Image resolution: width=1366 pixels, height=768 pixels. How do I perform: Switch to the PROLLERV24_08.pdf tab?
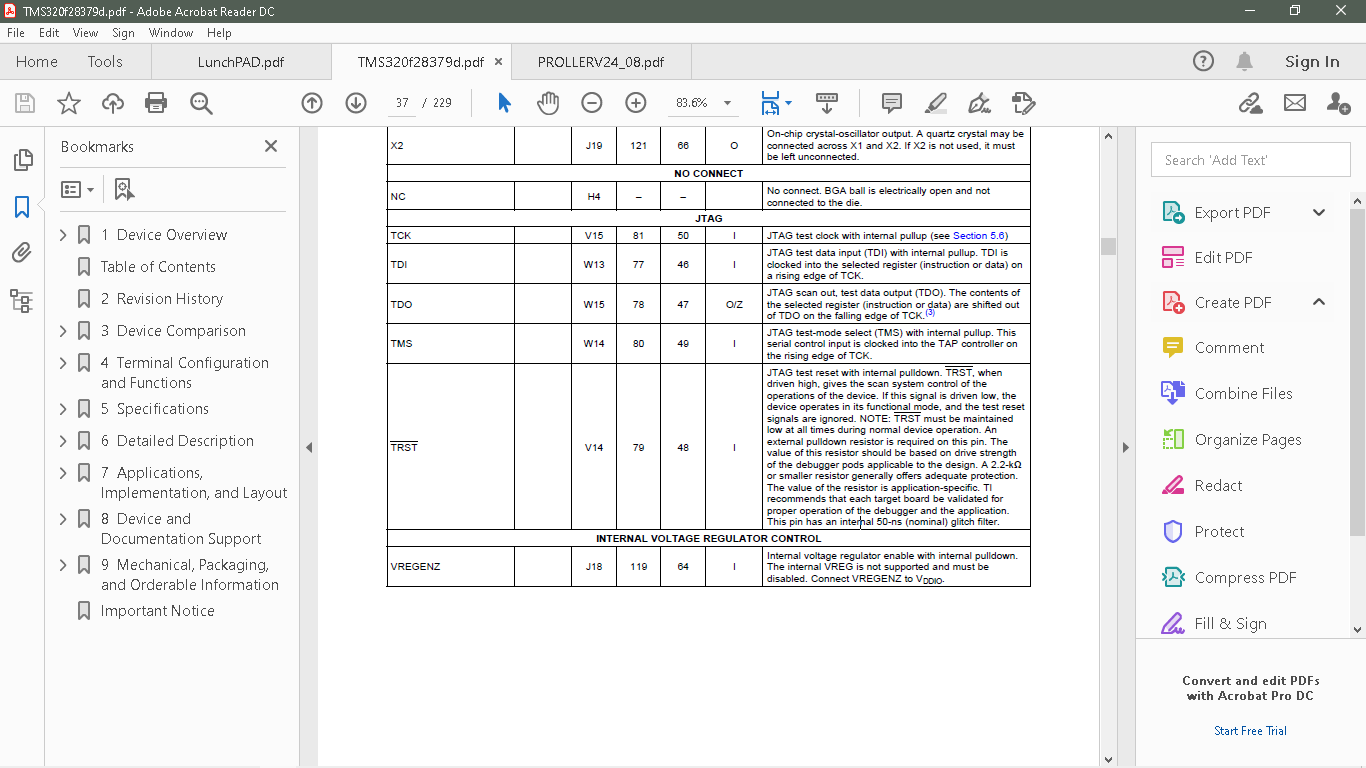coord(600,61)
